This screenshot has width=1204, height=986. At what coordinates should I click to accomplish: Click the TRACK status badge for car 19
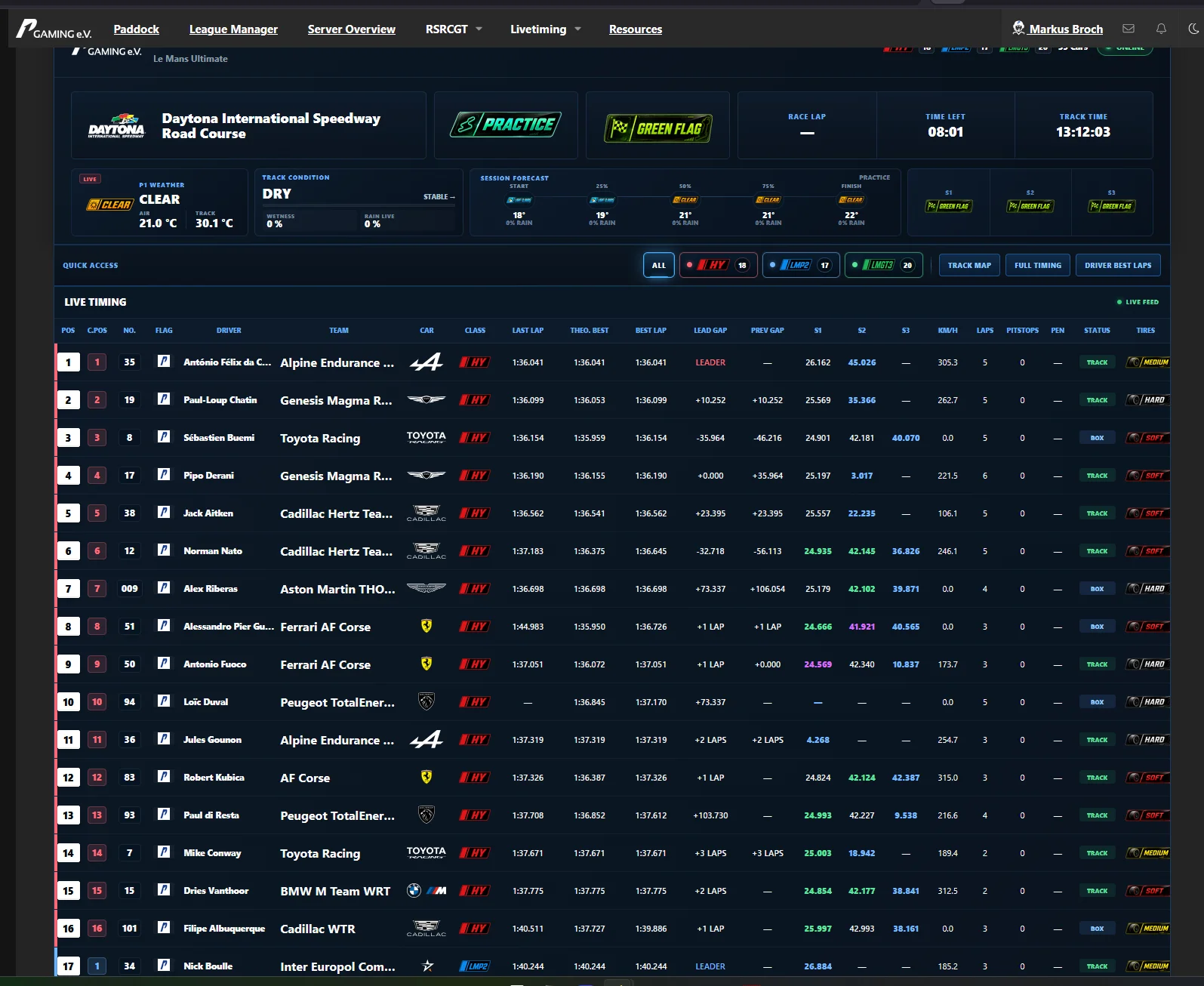pyautogui.click(x=1097, y=400)
